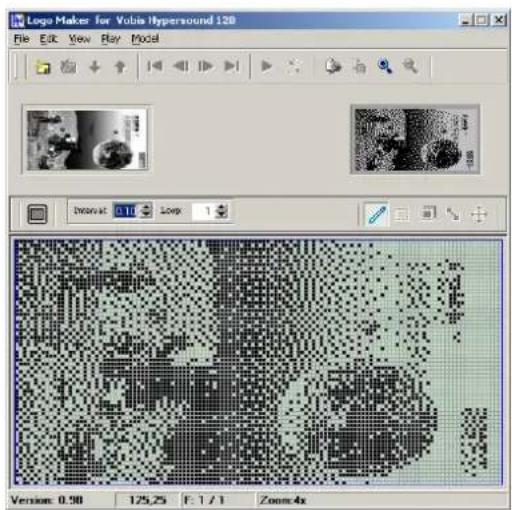Step forward to the next frame
Image resolution: width=512 pixels, height=510 pixels.
[x=205, y=66]
